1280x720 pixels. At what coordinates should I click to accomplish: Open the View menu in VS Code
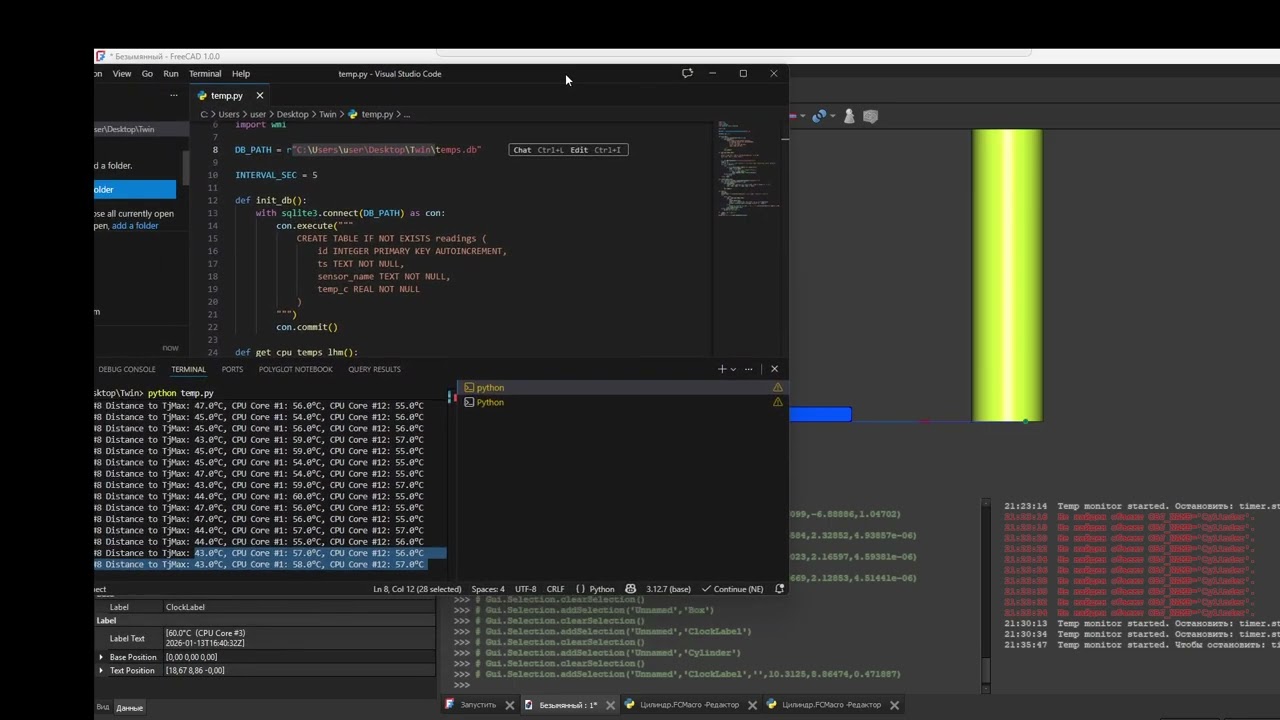coord(122,74)
